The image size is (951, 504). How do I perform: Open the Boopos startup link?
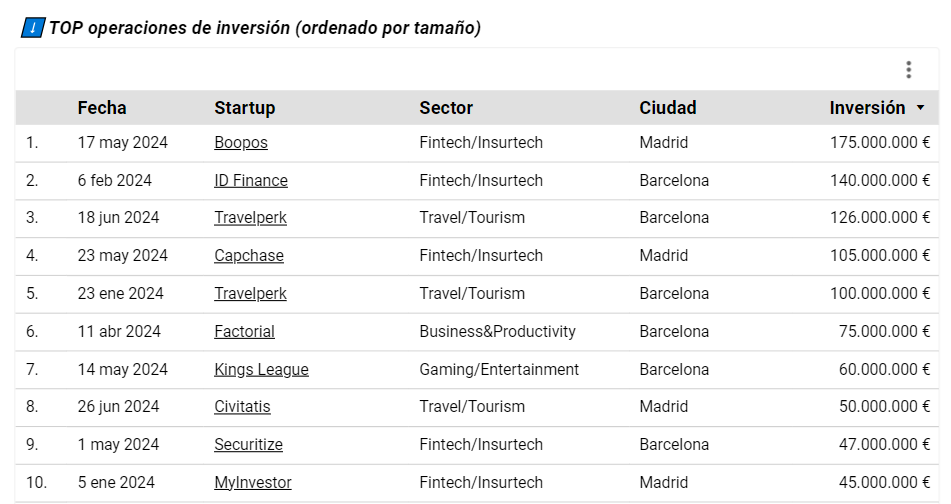pos(241,143)
